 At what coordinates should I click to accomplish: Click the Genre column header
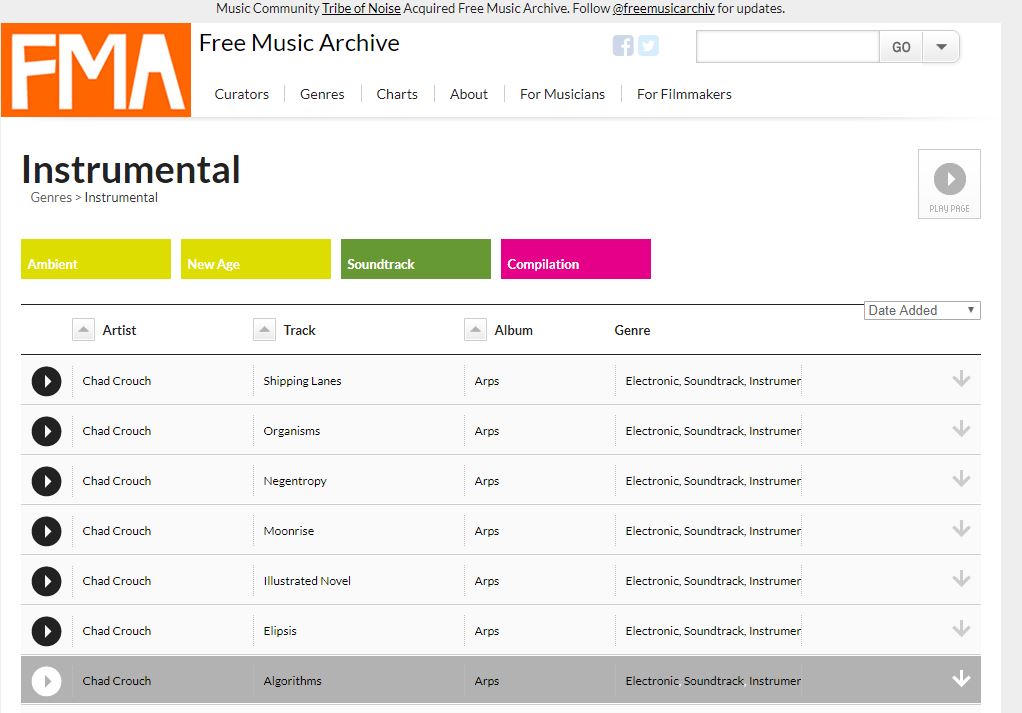[632, 330]
